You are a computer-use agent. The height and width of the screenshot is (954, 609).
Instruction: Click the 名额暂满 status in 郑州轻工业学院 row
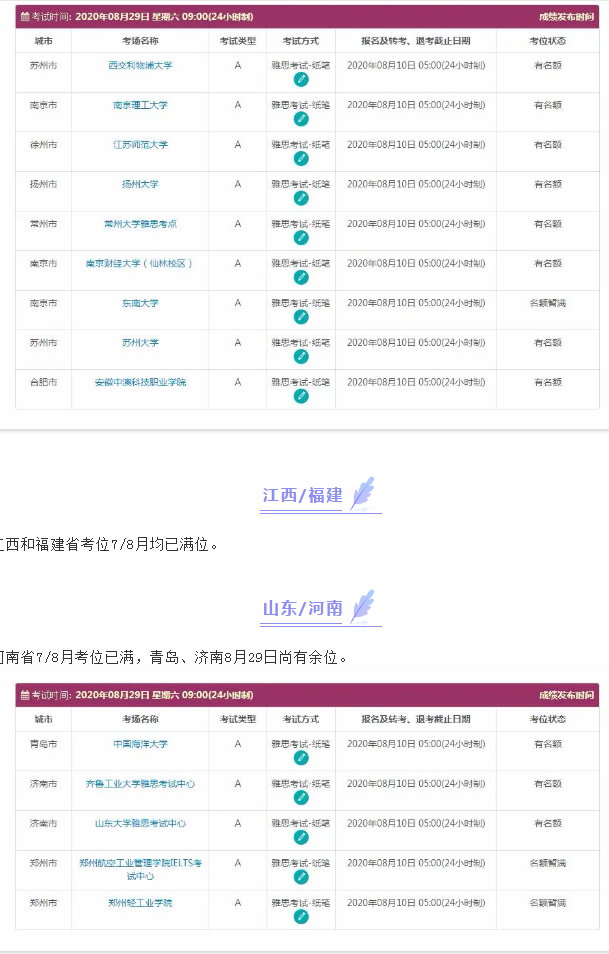coord(548,902)
